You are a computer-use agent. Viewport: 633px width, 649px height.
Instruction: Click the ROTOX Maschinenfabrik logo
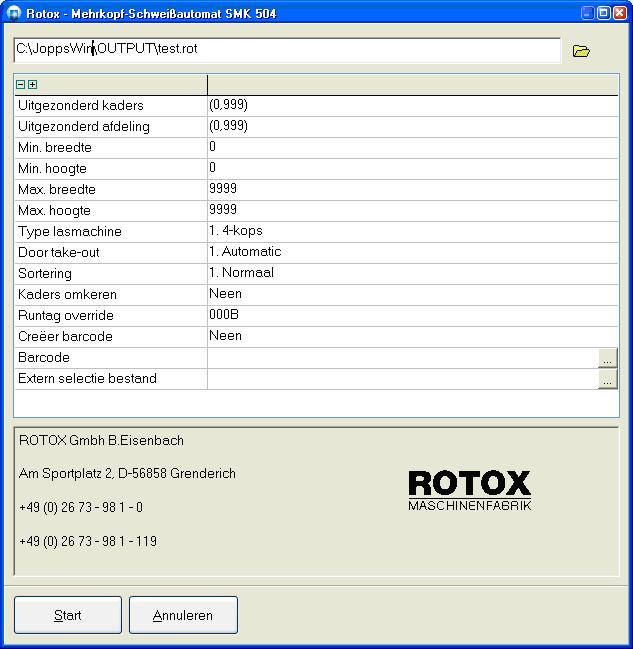tap(469, 490)
